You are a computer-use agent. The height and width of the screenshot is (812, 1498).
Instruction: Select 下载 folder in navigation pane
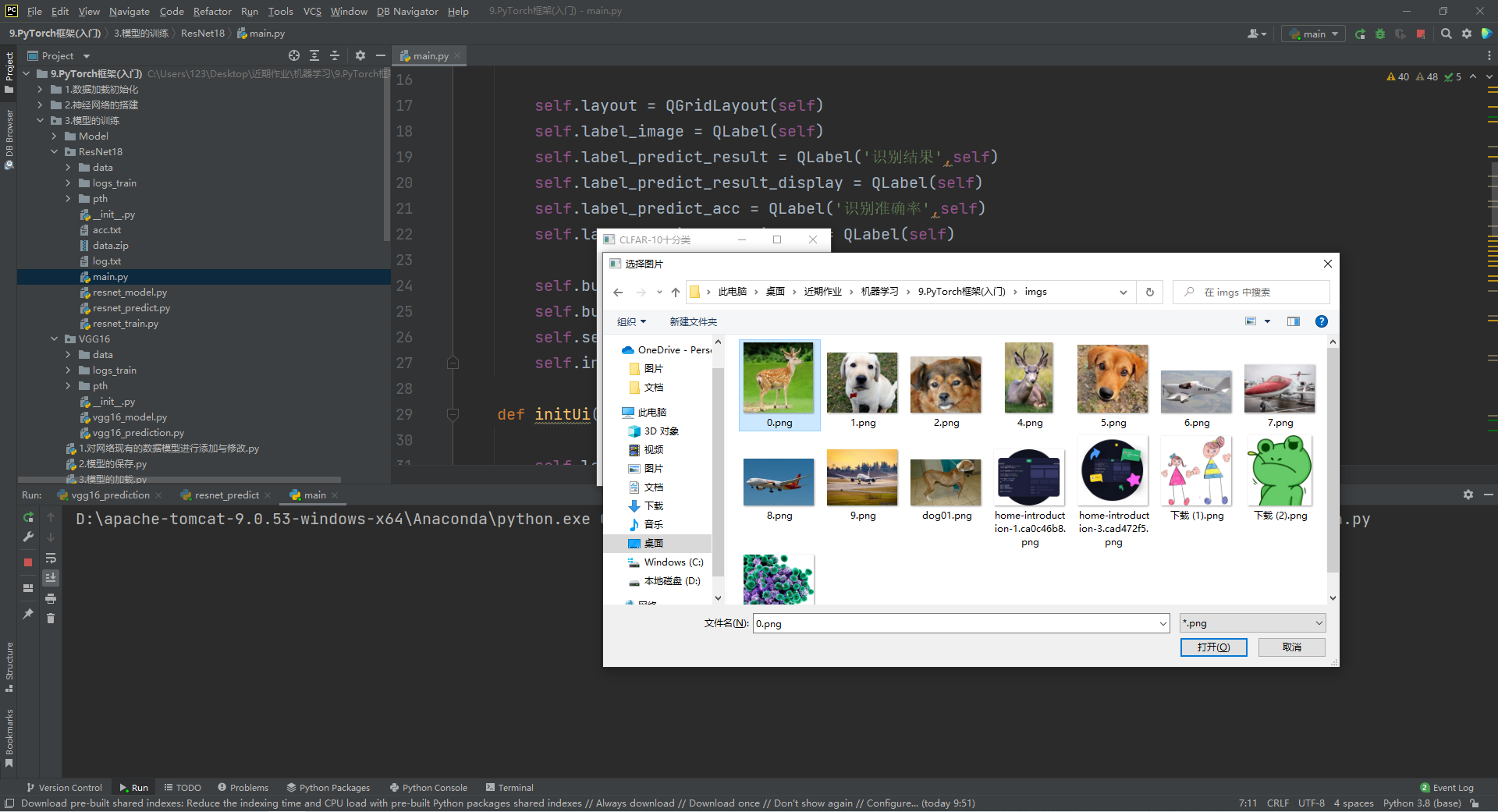(654, 506)
